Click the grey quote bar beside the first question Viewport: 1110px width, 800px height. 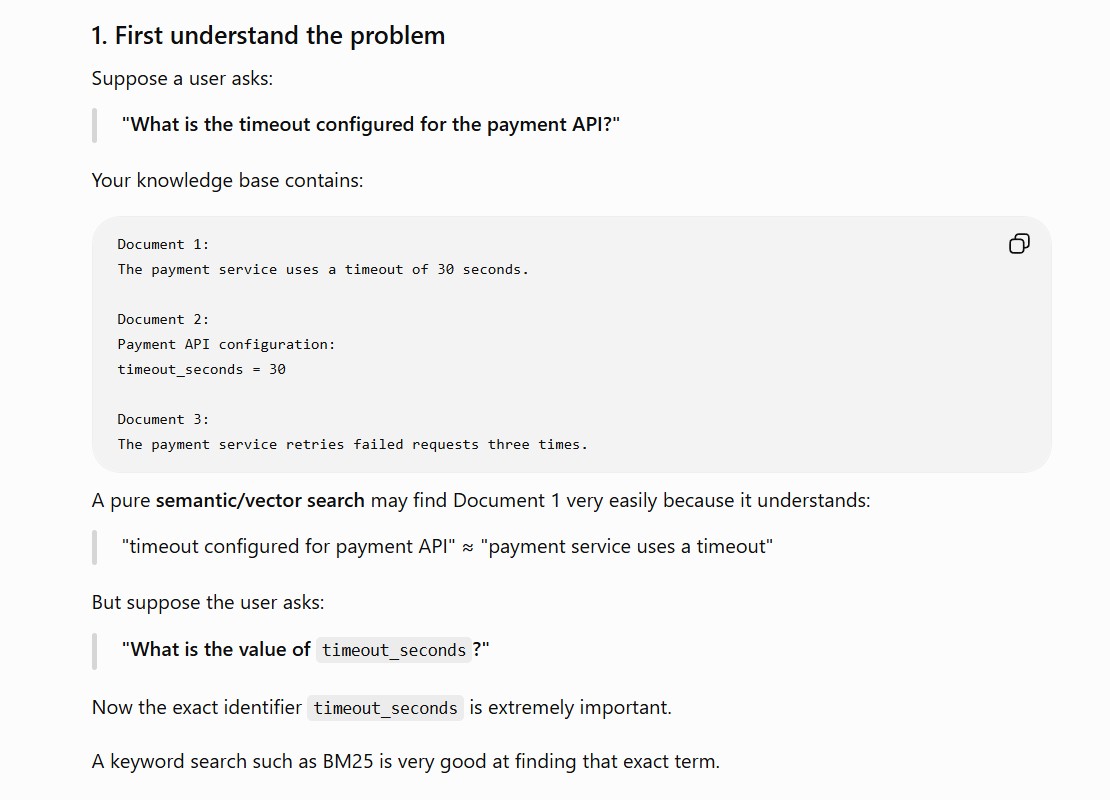click(x=94, y=125)
